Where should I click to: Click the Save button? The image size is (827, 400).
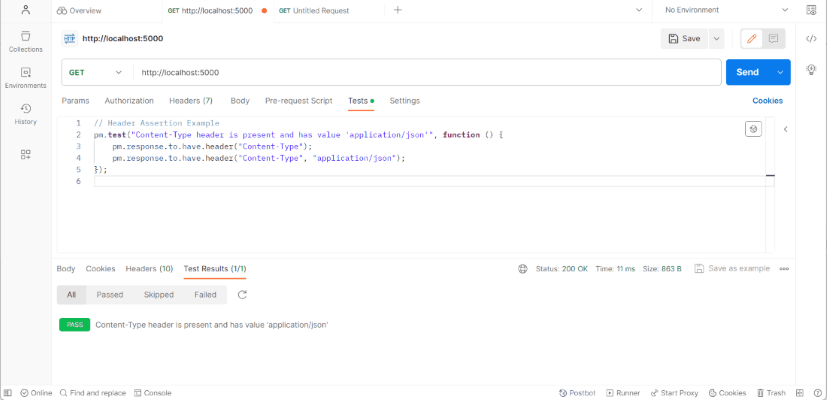(685, 39)
